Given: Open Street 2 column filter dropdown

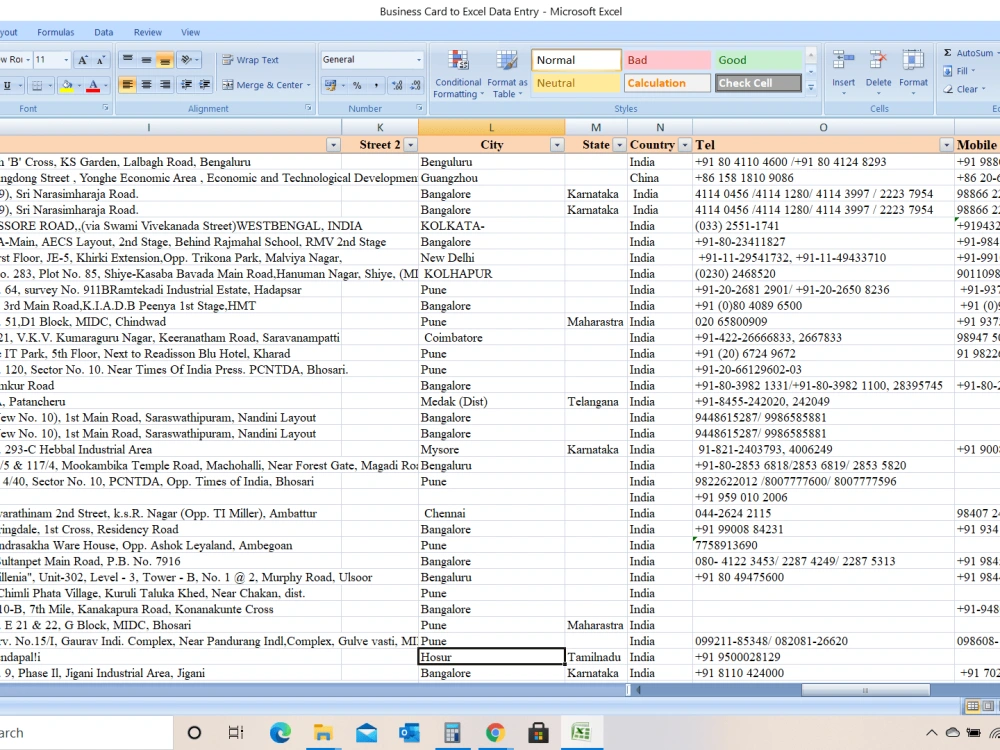Looking at the screenshot, I should click(411, 145).
